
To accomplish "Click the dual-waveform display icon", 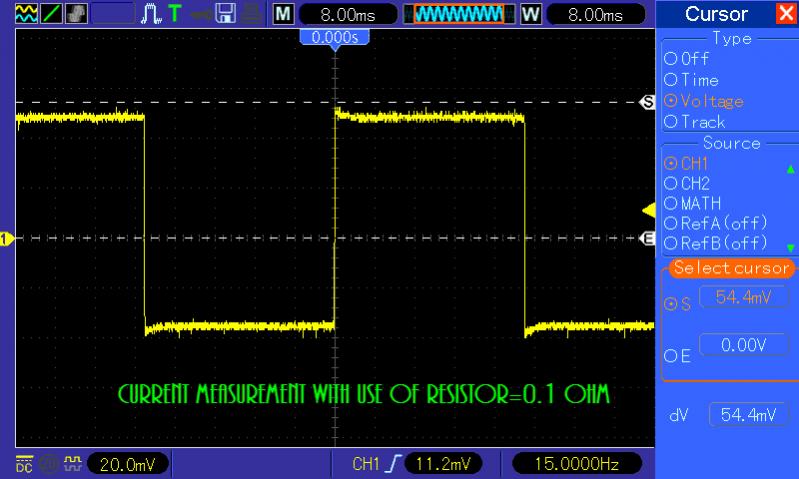I will click(x=26, y=13).
